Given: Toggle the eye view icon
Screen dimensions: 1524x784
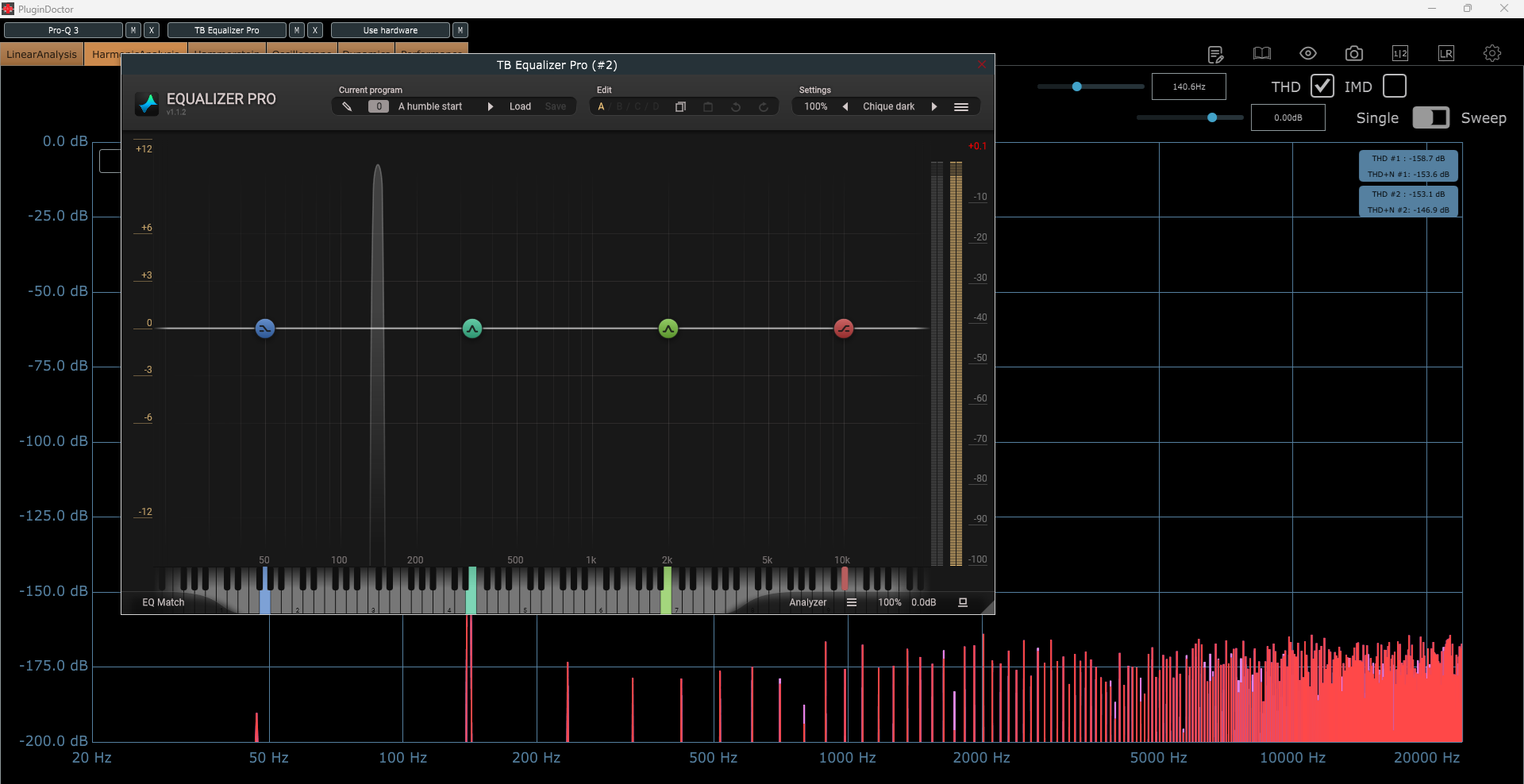Looking at the screenshot, I should [x=1308, y=53].
